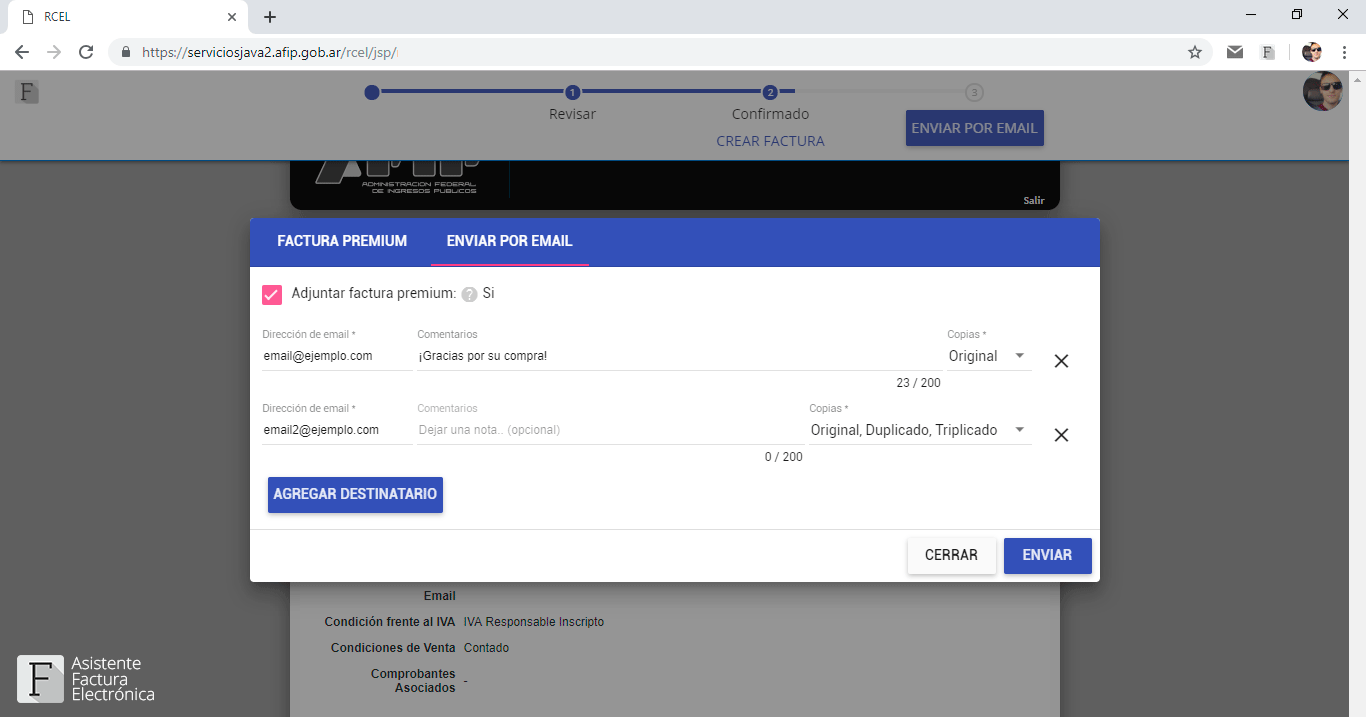Remove the email2@ejemplo.com recipient row
Image resolution: width=1366 pixels, height=717 pixels.
tap(1061, 435)
